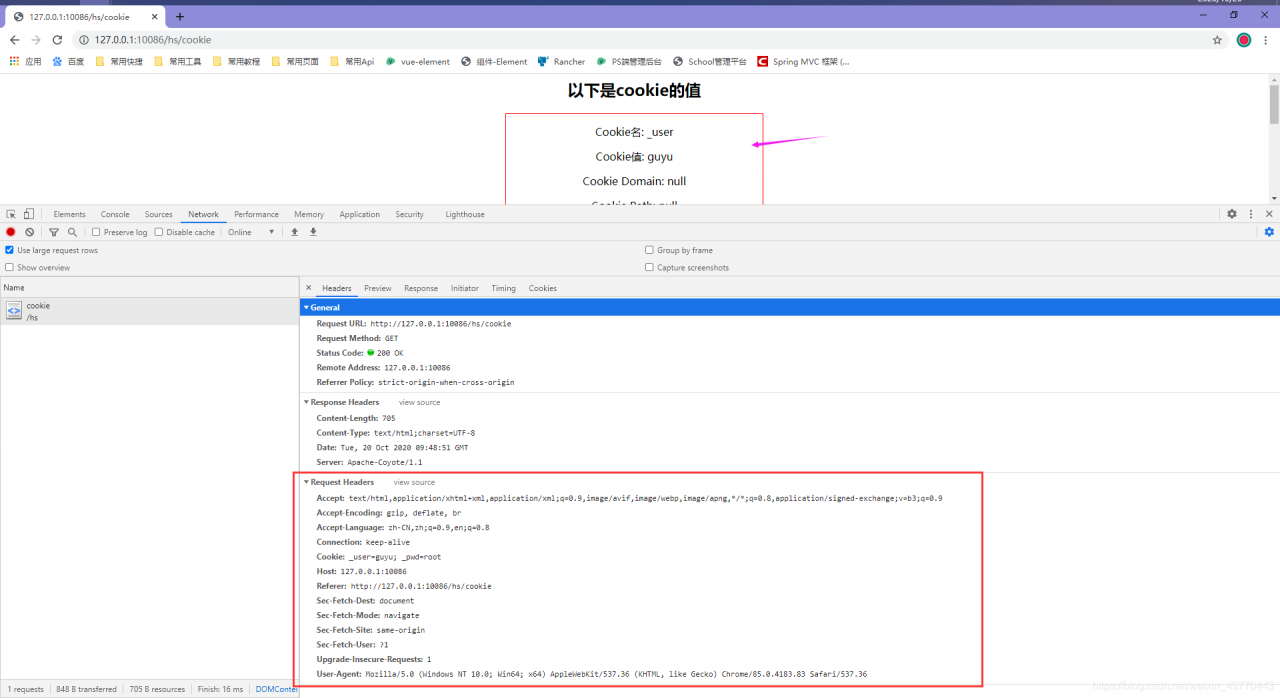Viewport: 1280px width, 698px height.
Task: Open the Lighthouse tab
Action: point(465,214)
